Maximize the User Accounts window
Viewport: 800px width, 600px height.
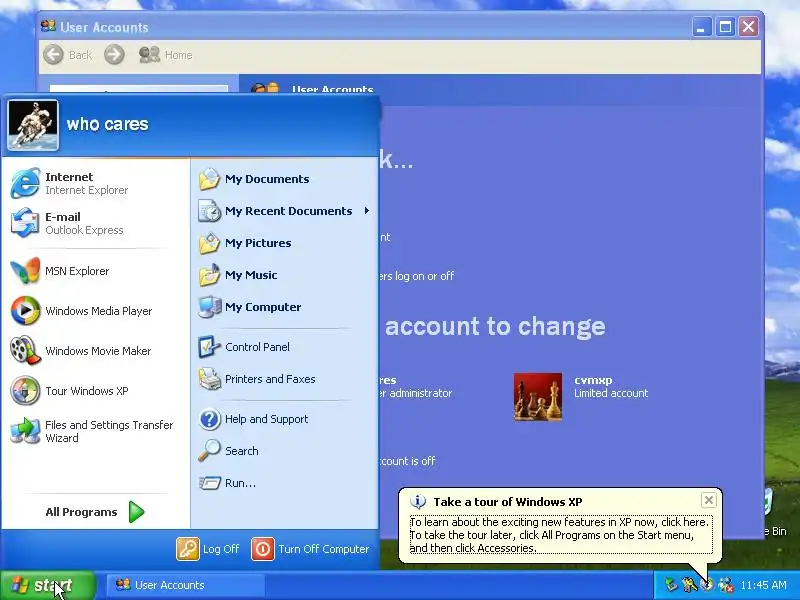[725, 27]
